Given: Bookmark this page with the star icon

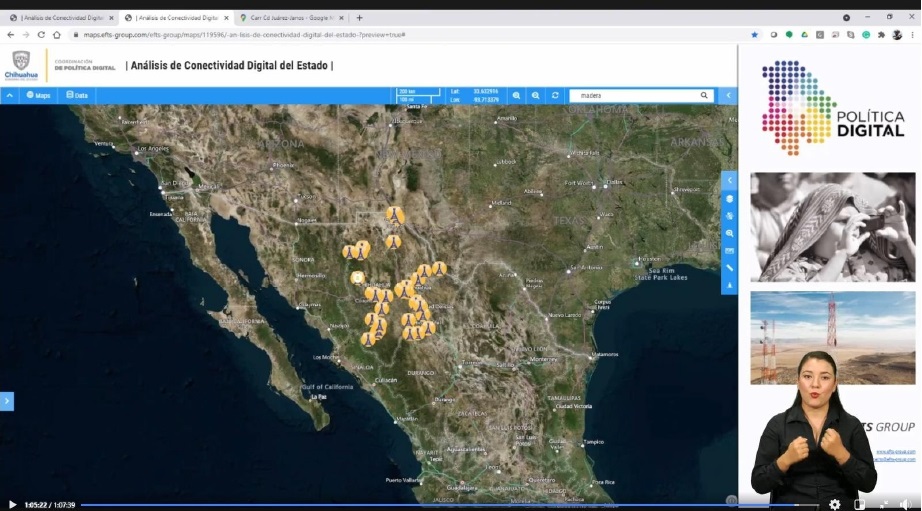Looking at the screenshot, I should click(754, 34).
